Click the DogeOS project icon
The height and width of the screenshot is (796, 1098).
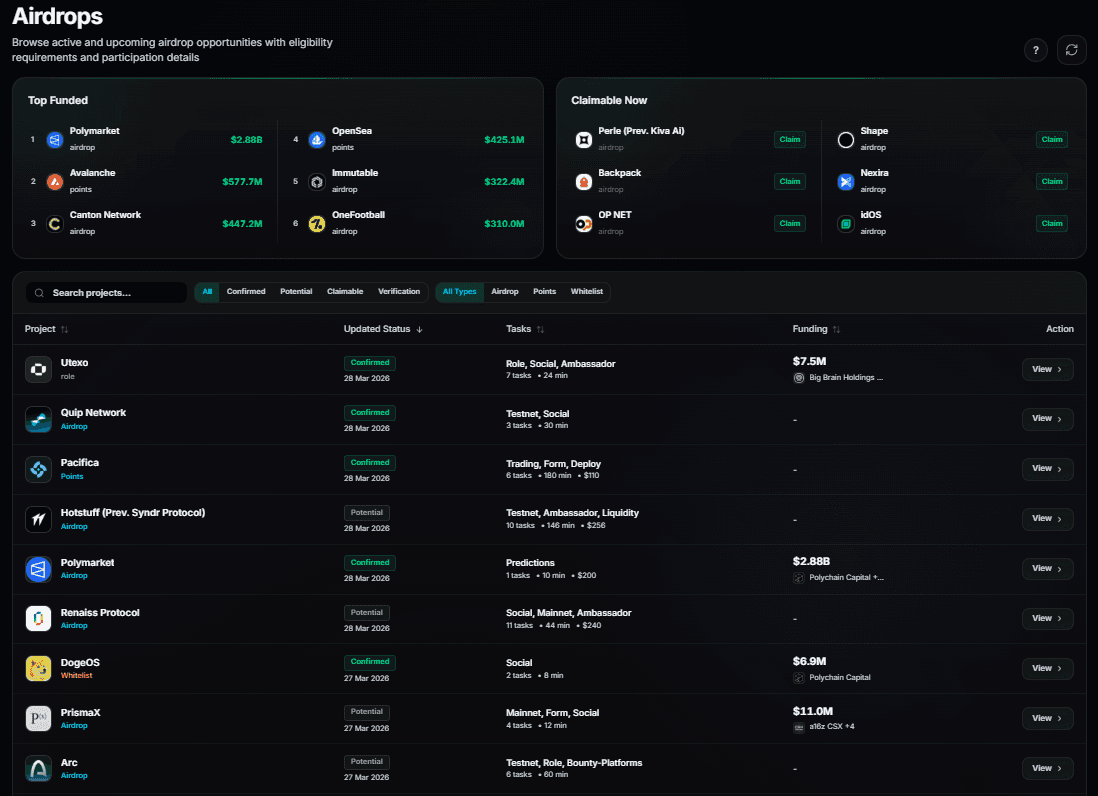click(x=39, y=669)
